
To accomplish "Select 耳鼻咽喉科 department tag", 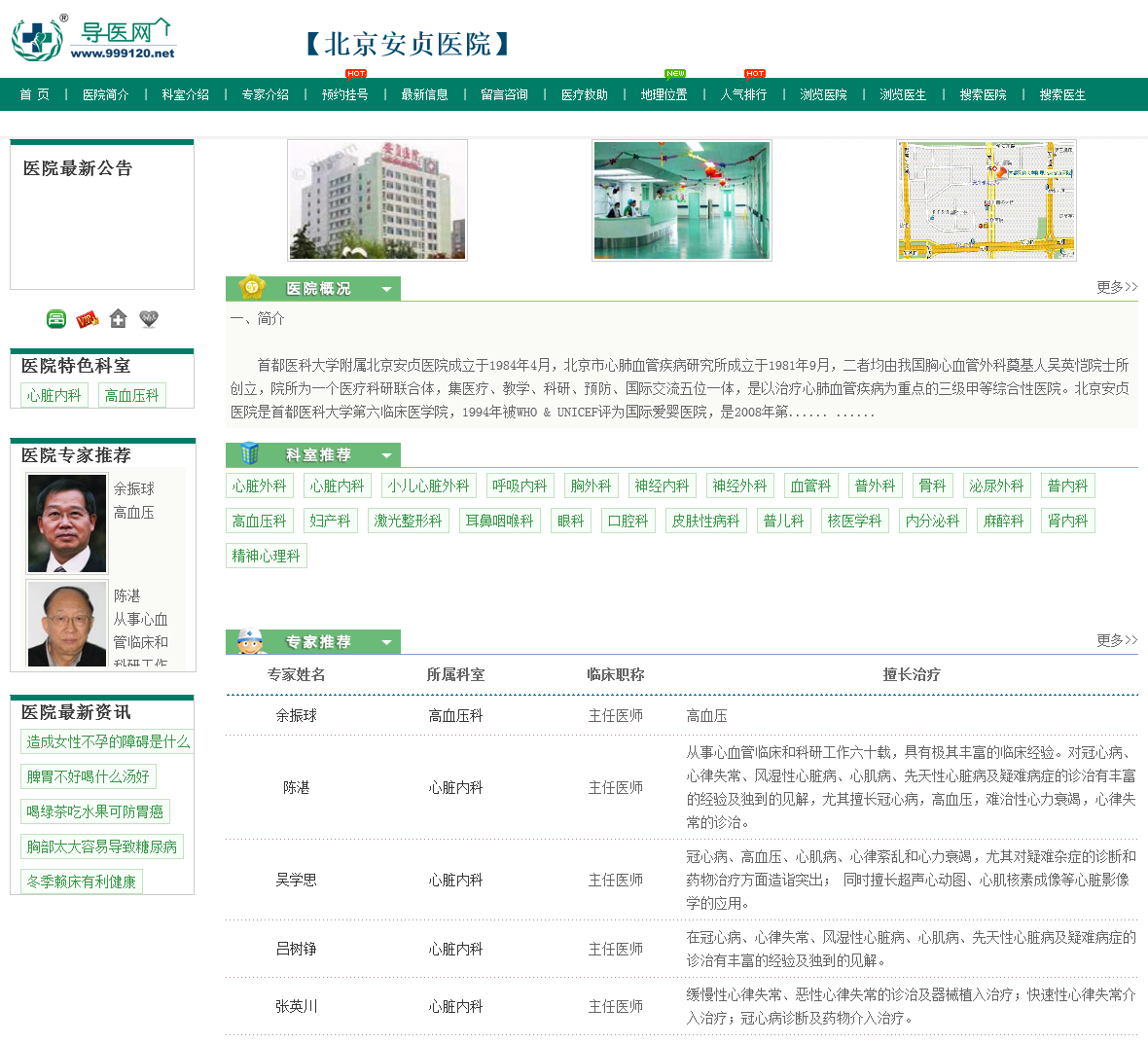I will pos(499,522).
